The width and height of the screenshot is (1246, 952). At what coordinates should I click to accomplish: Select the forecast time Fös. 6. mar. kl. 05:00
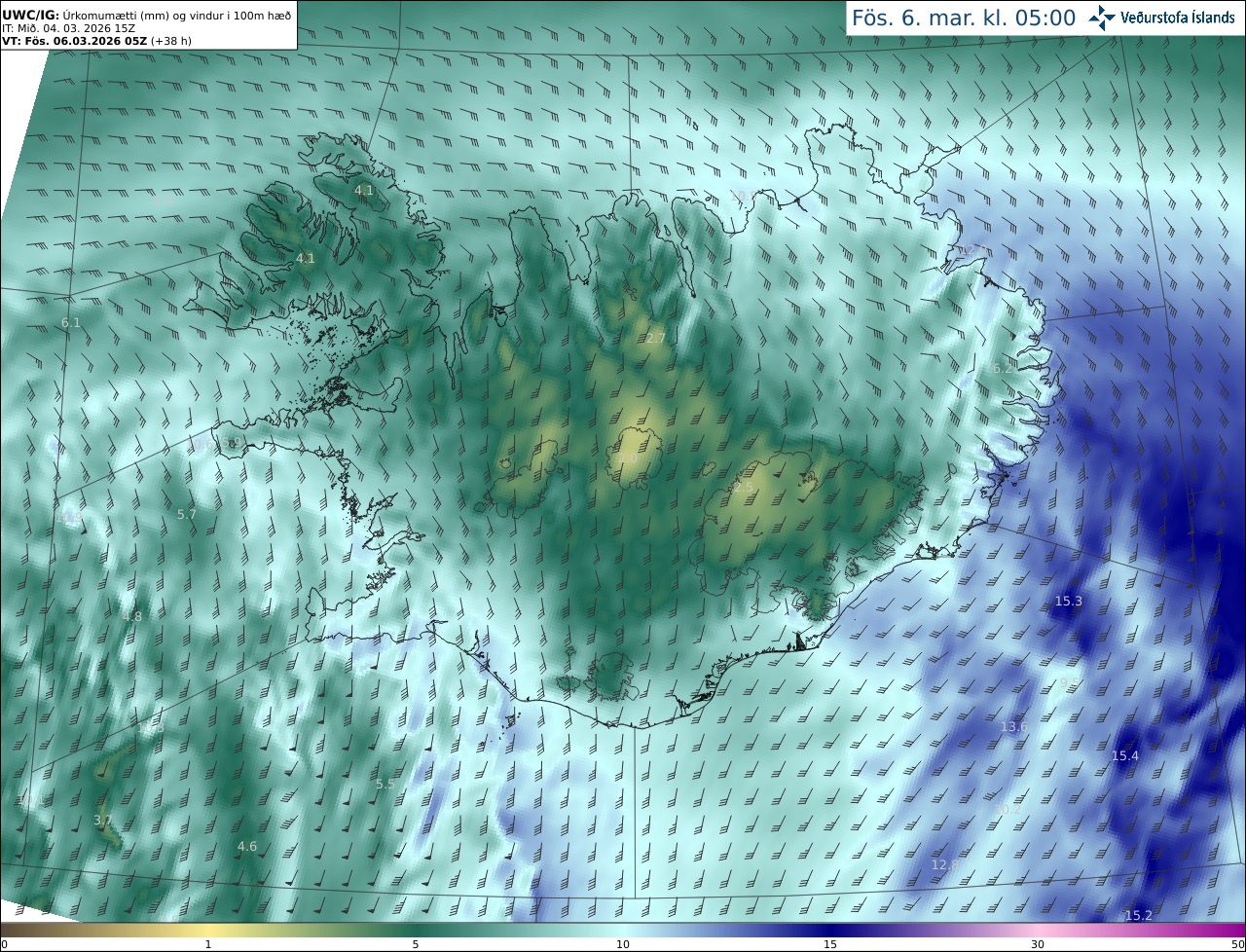pyautogui.click(x=964, y=18)
